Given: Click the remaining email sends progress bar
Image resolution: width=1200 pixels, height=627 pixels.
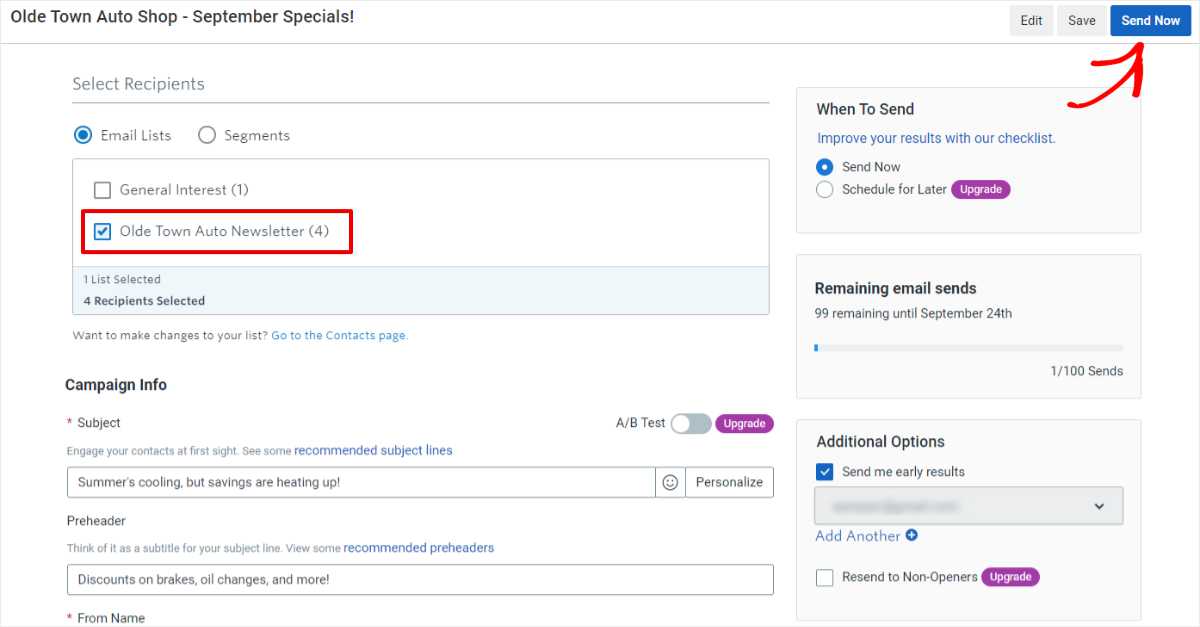Looking at the screenshot, I should point(968,346).
